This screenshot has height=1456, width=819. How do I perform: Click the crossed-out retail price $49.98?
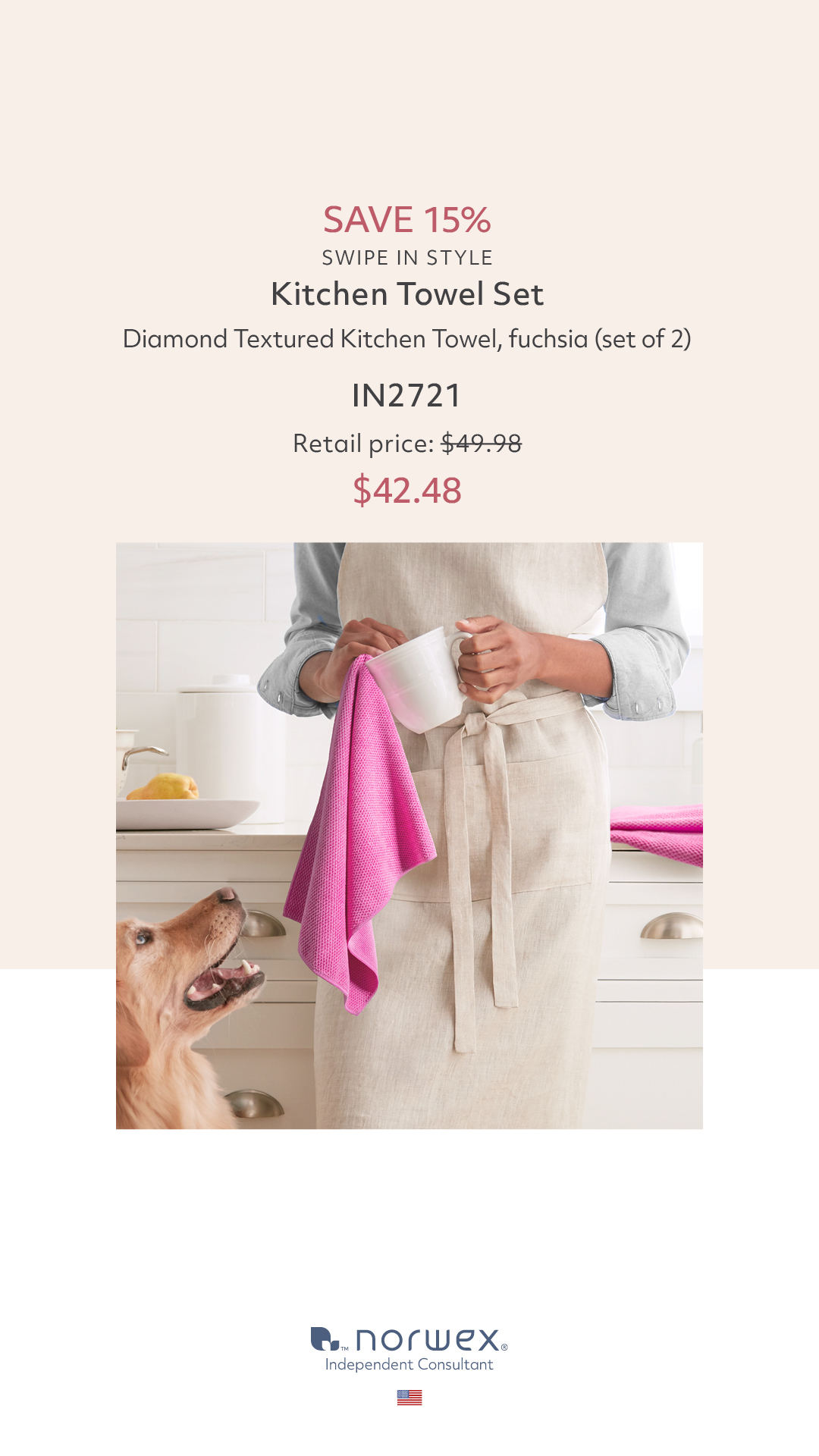[482, 444]
